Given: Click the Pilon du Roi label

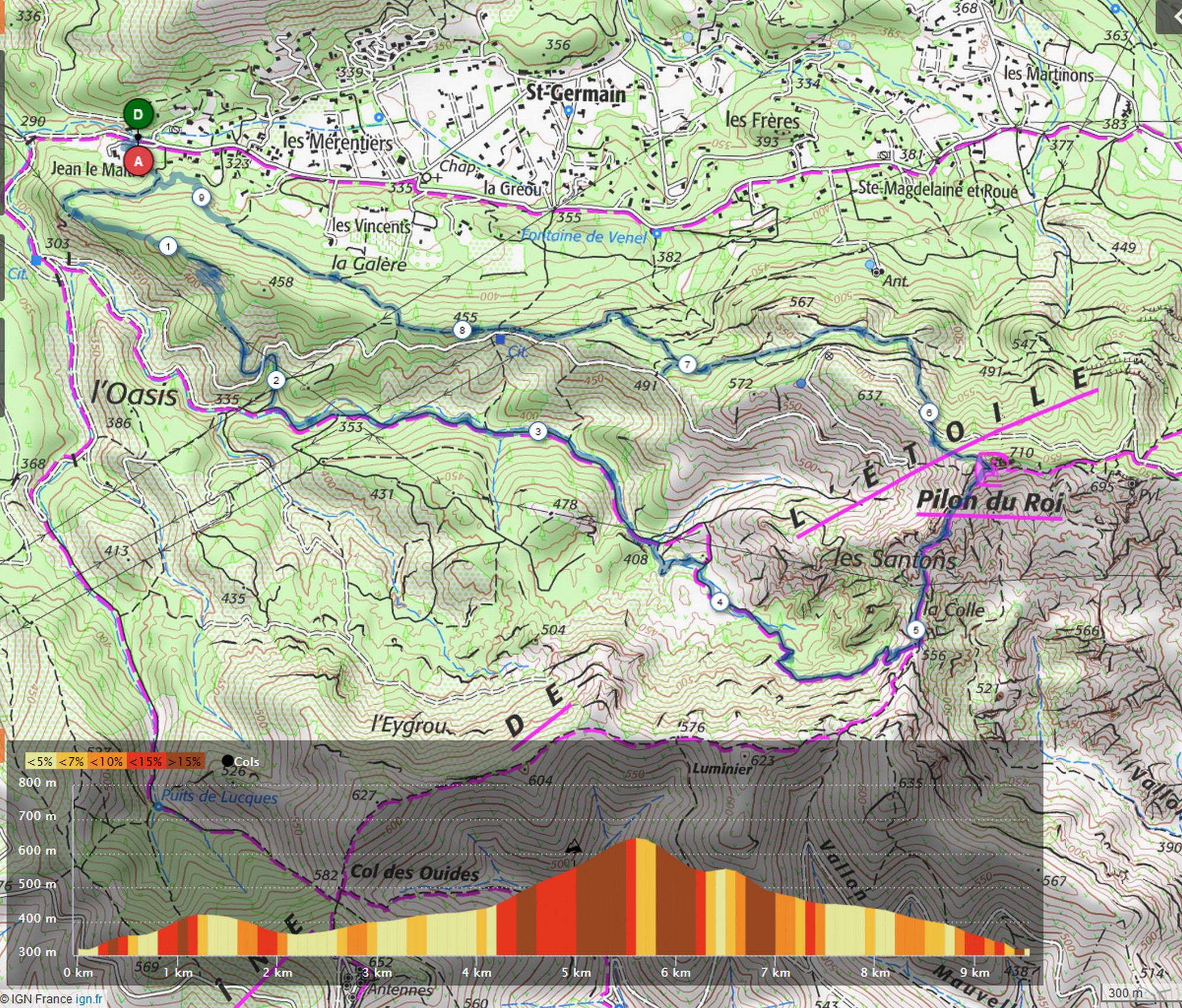Looking at the screenshot, I should click(x=989, y=501).
